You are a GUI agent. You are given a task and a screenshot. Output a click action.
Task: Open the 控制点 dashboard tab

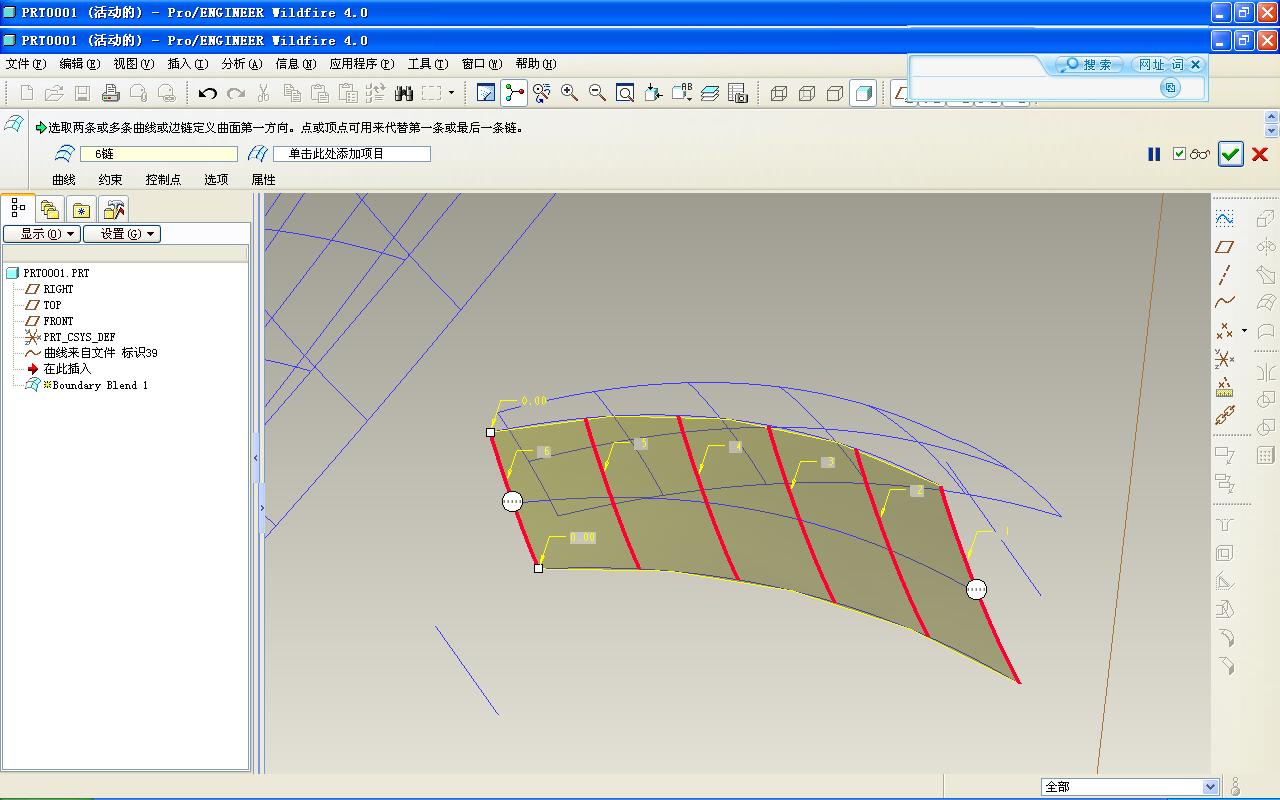coord(163,180)
